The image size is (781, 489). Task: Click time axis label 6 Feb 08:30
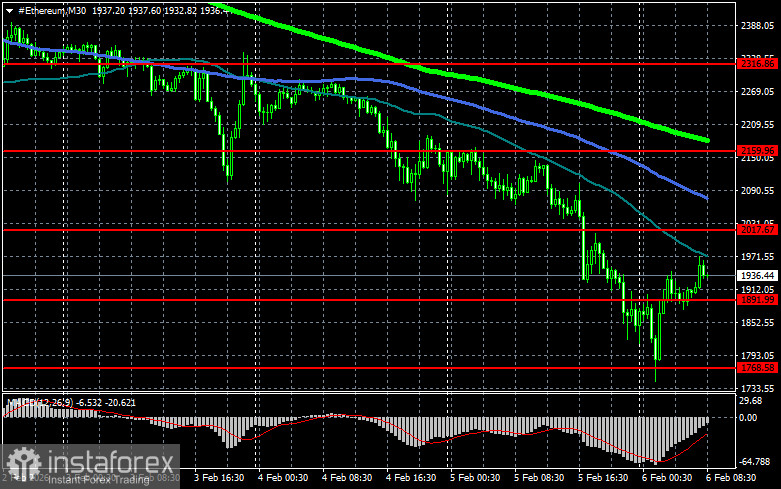[731, 478]
